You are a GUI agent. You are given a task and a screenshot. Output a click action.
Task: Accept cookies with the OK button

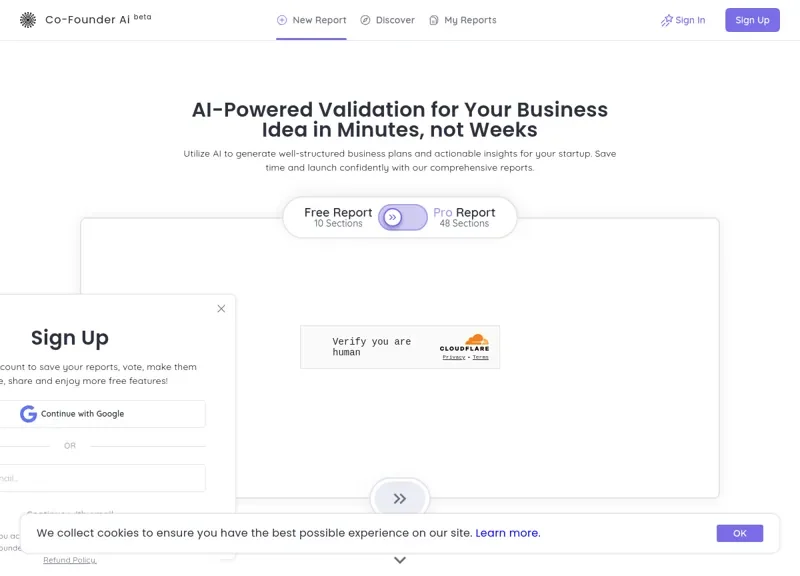[x=739, y=533]
